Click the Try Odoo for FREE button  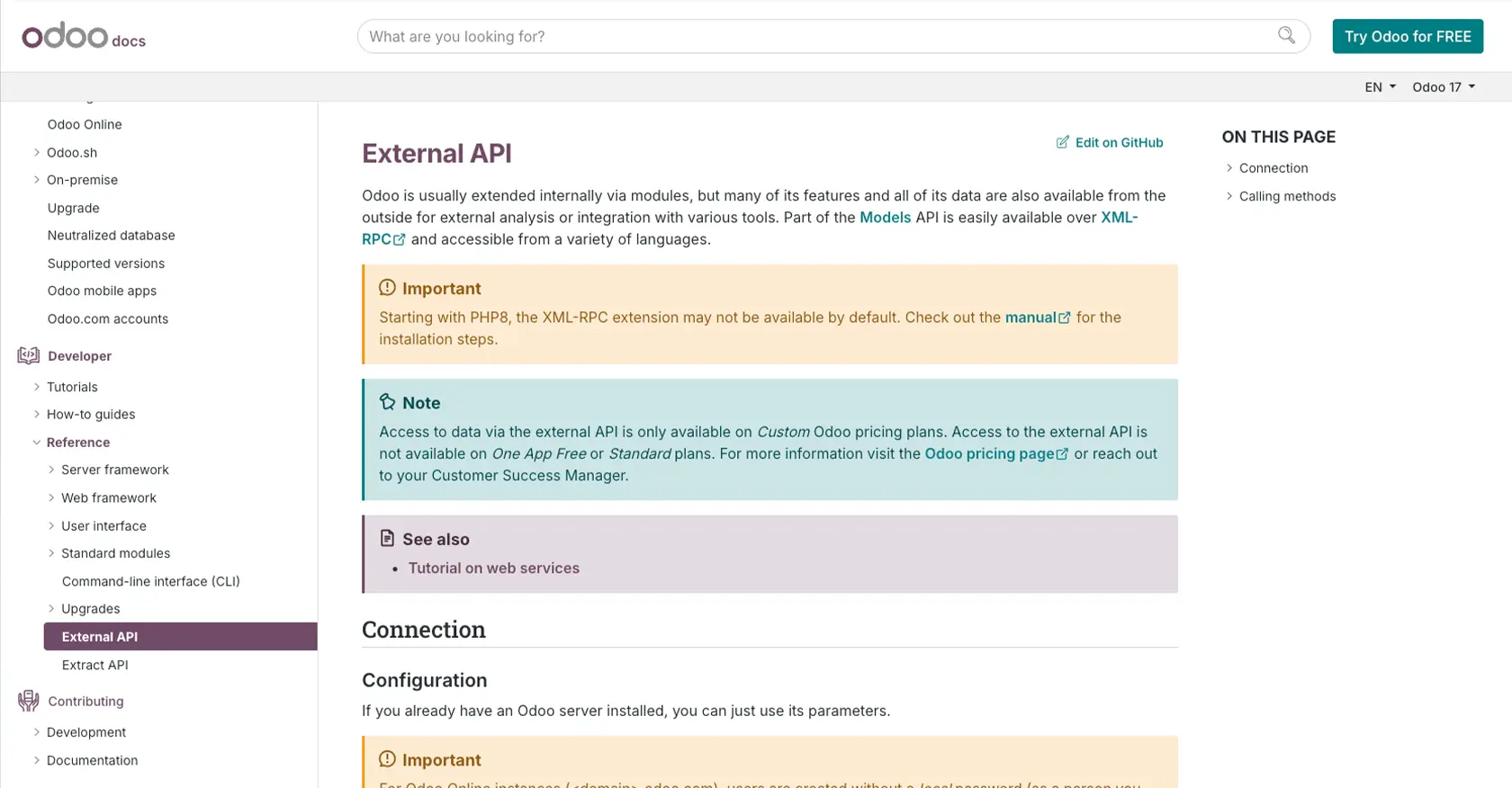coord(1408,36)
